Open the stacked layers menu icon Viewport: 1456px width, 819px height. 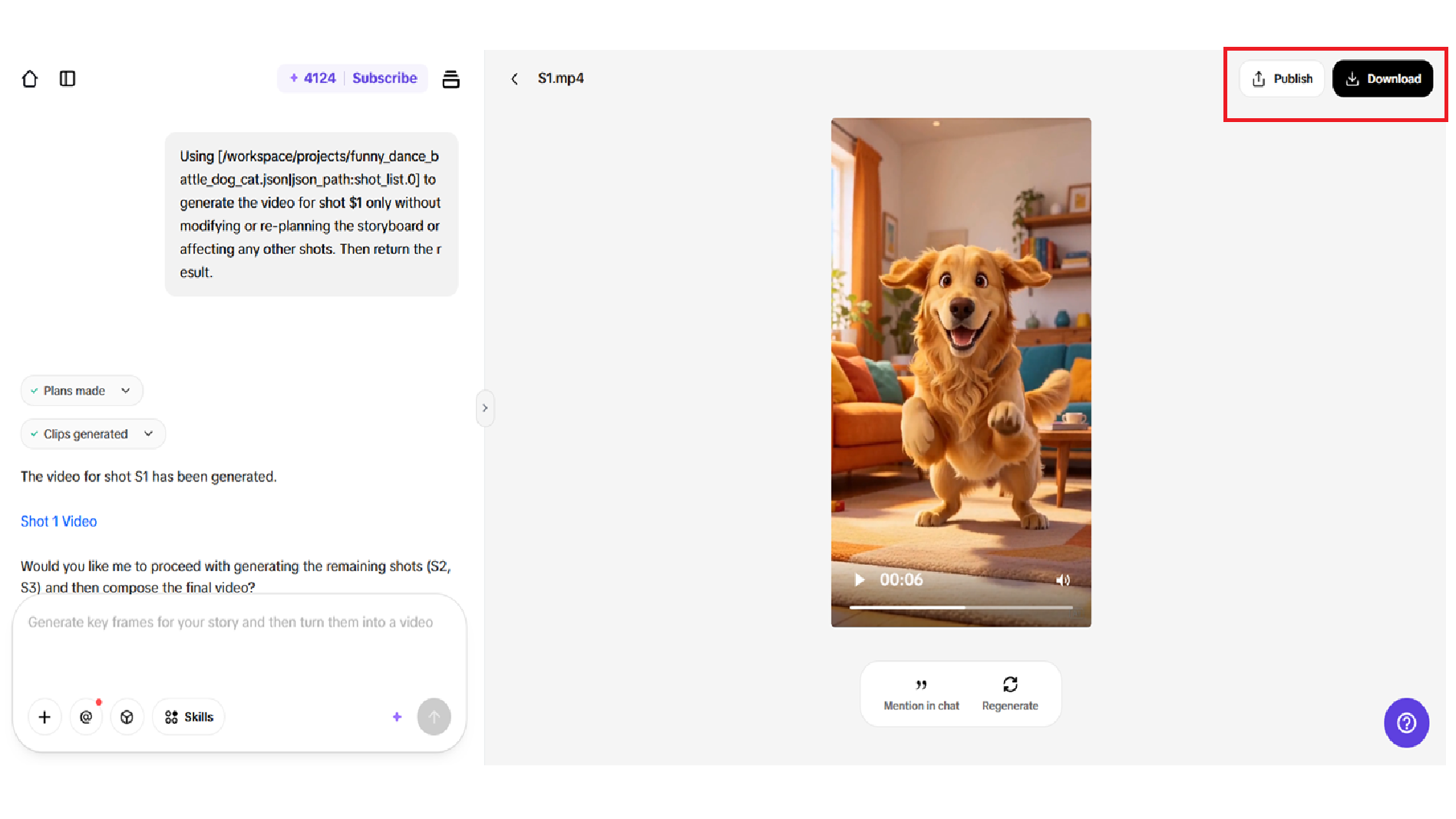[451, 79]
